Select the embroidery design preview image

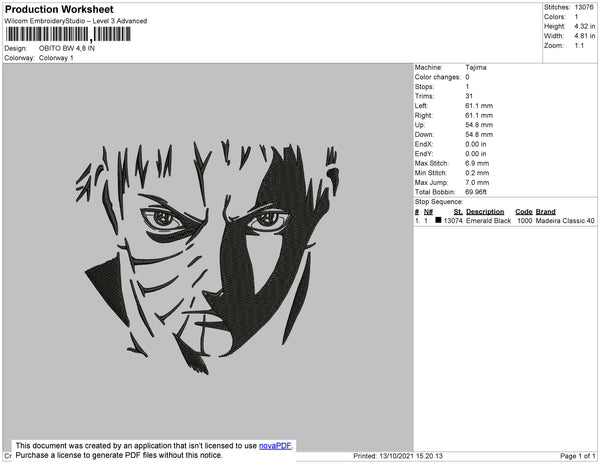(208, 257)
